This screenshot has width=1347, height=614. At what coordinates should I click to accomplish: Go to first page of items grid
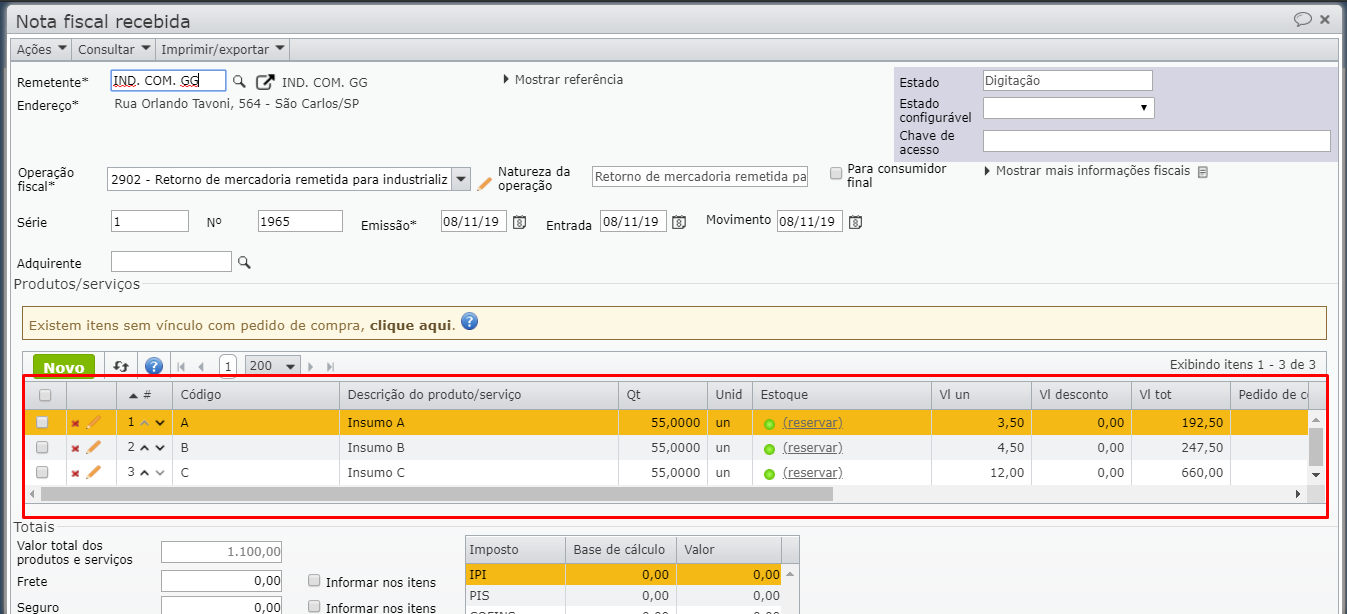point(181,367)
